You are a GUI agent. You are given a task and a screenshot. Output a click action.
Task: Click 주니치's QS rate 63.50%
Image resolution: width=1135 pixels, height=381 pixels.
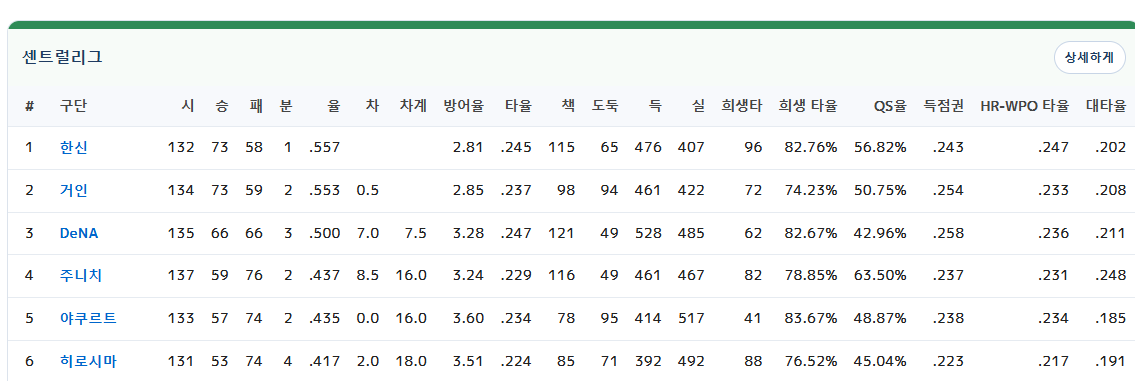[x=880, y=275]
